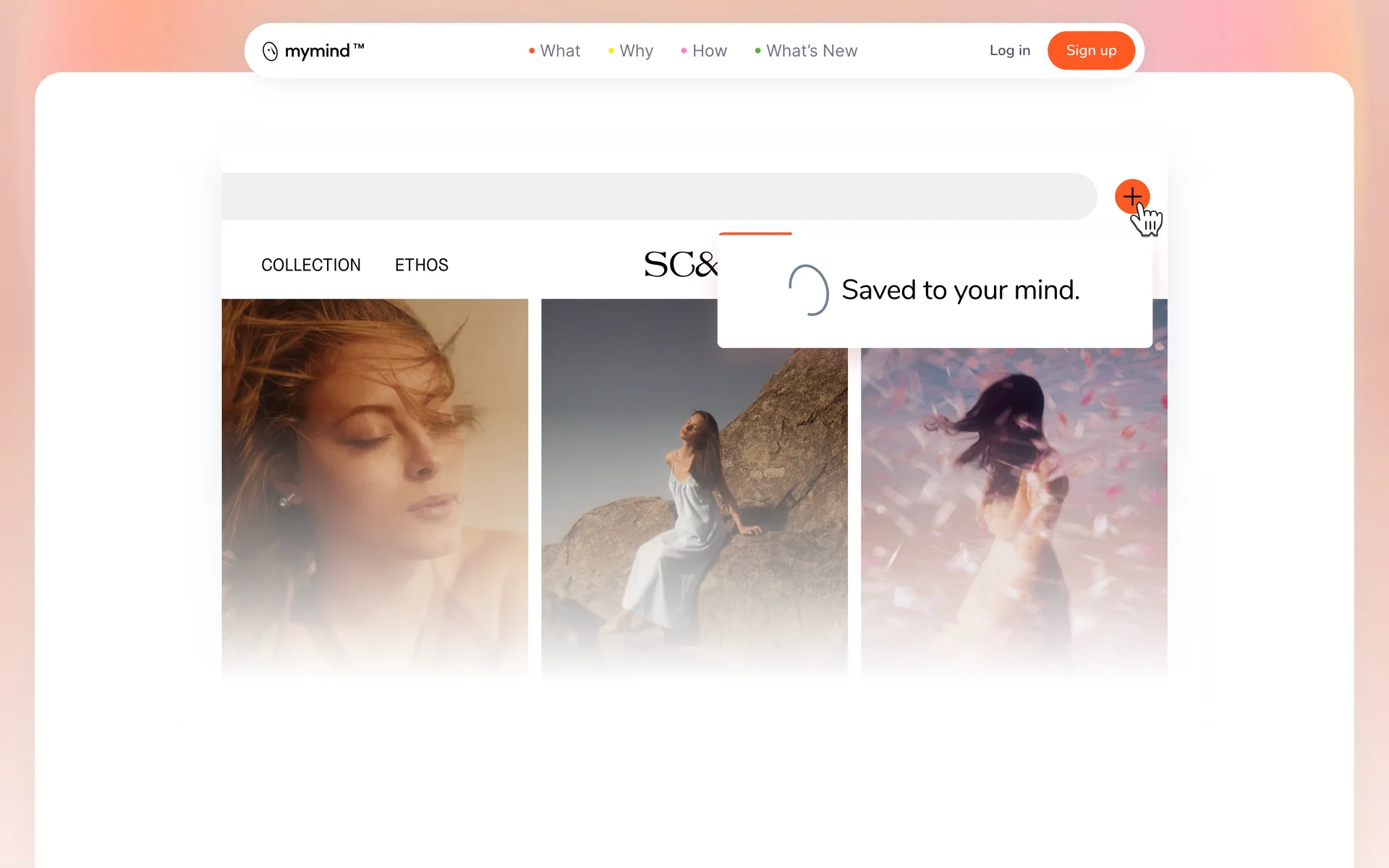Open the What's New page
The height and width of the screenshot is (868, 1389).
[811, 51]
